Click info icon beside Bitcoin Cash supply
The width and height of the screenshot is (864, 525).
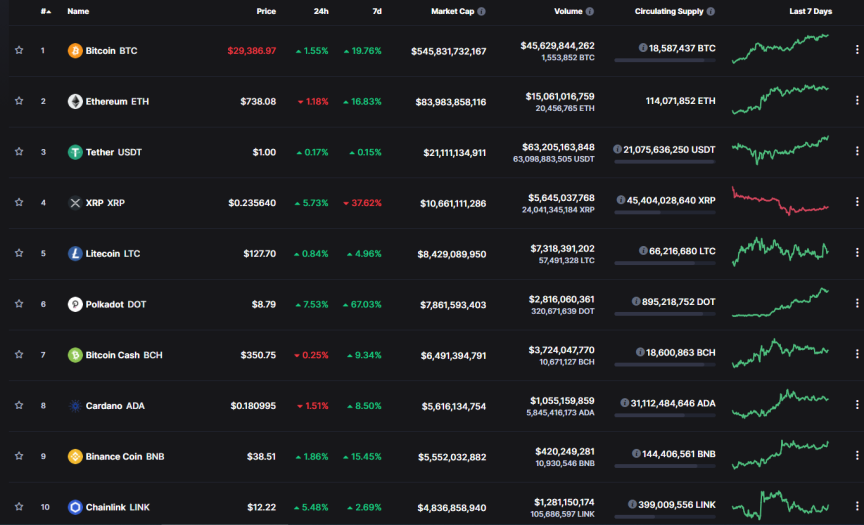tap(640, 352)
